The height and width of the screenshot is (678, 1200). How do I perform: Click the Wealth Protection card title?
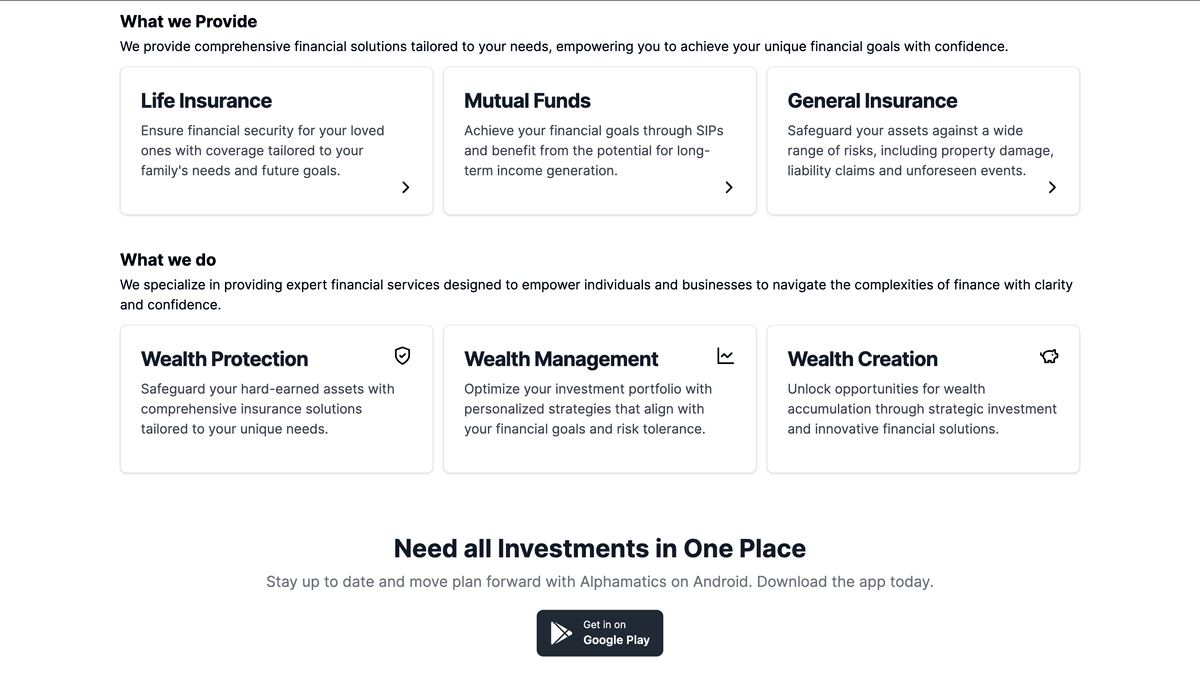(x=224, y=359)
